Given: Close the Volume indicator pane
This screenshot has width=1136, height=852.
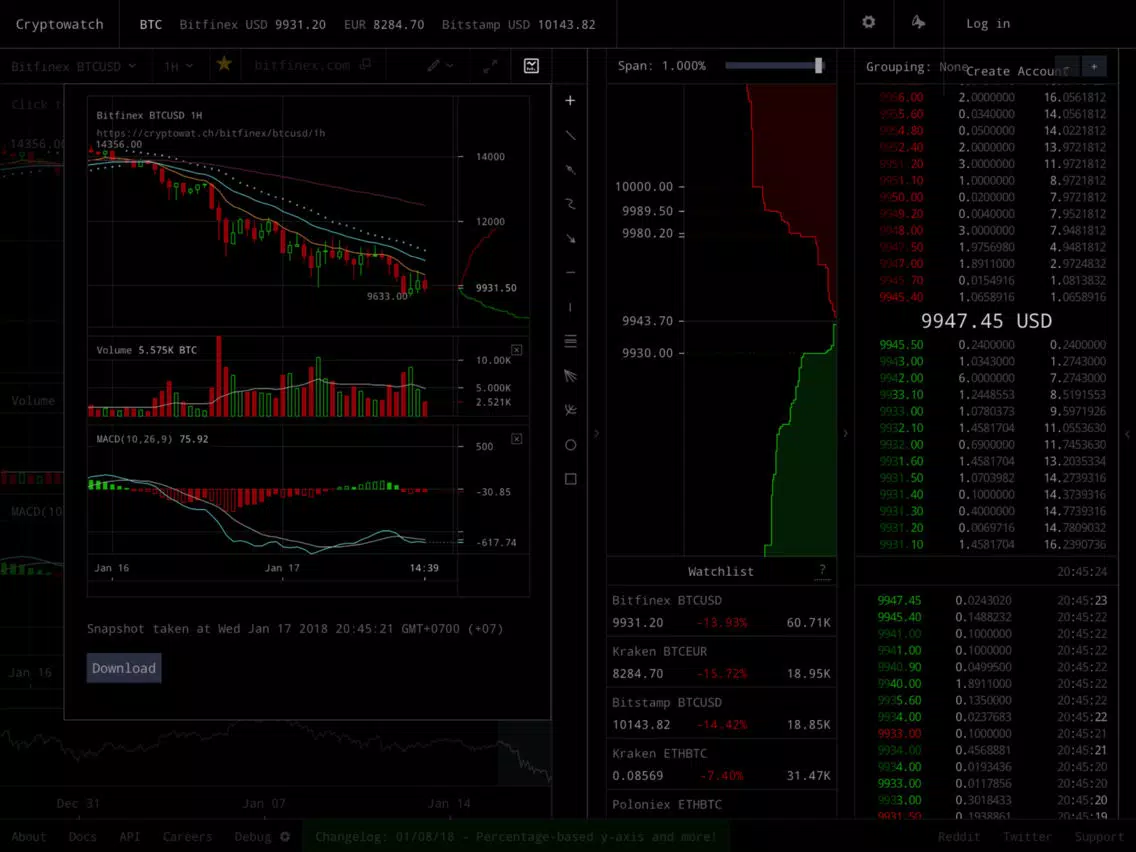Looking at the screenshot, I should [517, 350].
